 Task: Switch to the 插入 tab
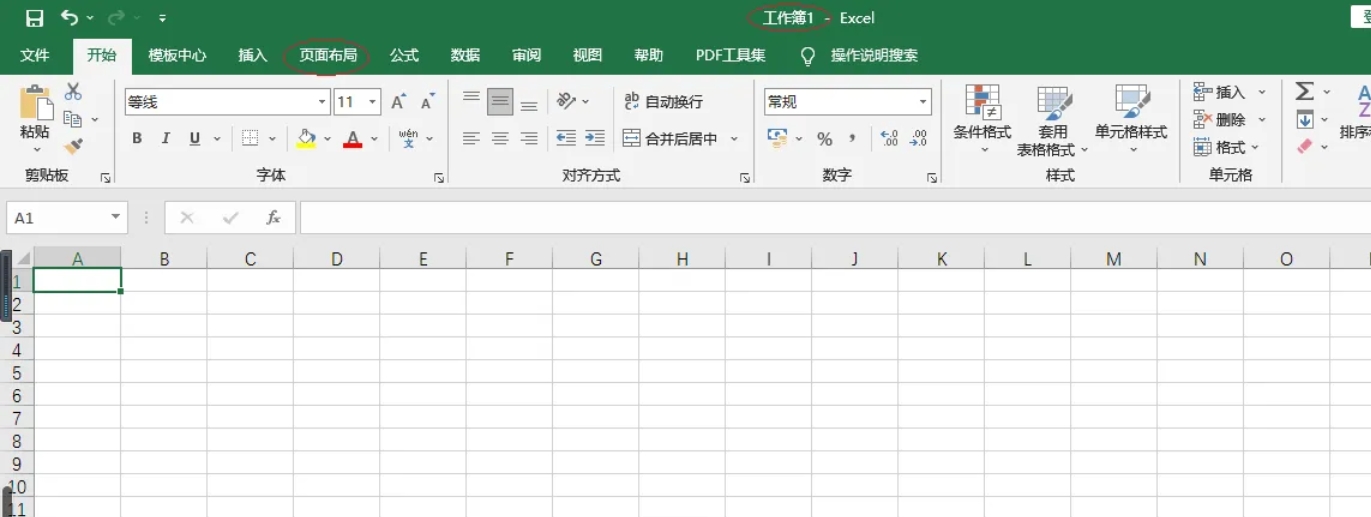point(253,55)
